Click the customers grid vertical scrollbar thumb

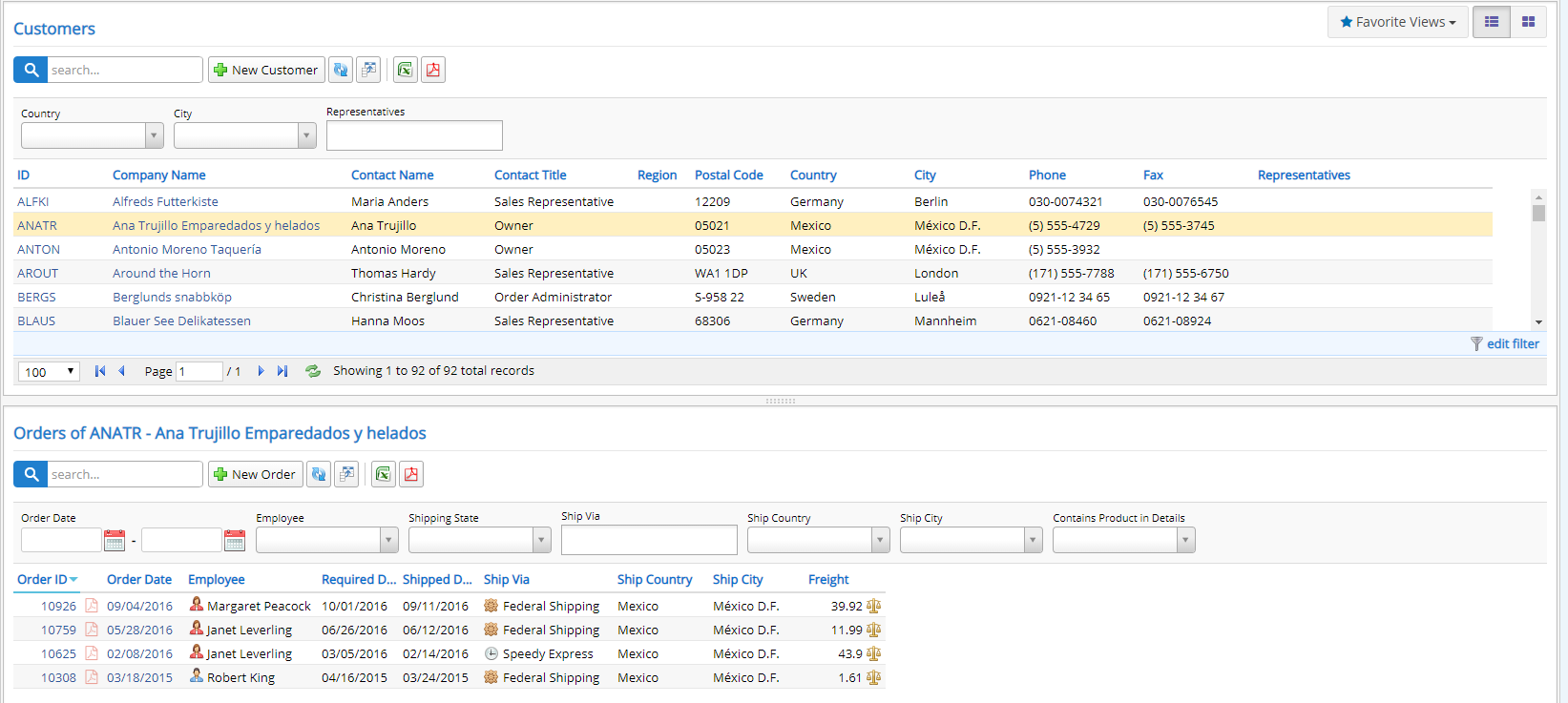[1538, 213]
